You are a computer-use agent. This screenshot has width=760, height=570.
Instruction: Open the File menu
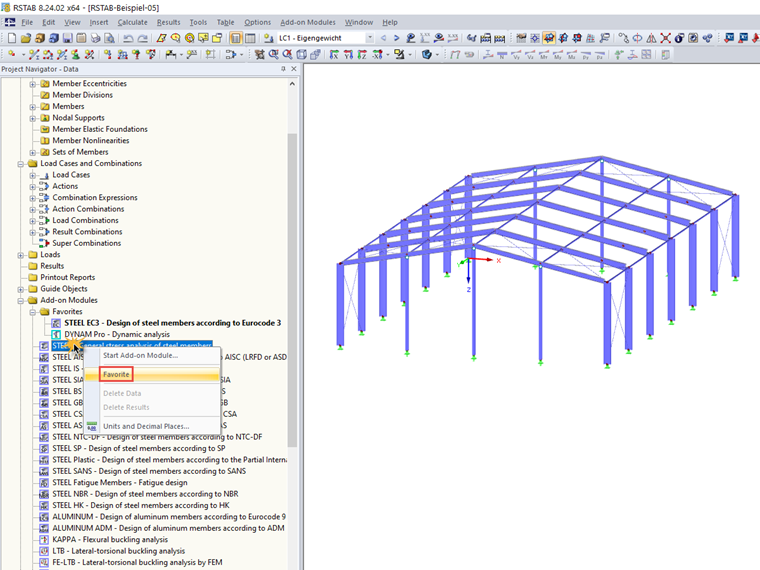[27, 22]
